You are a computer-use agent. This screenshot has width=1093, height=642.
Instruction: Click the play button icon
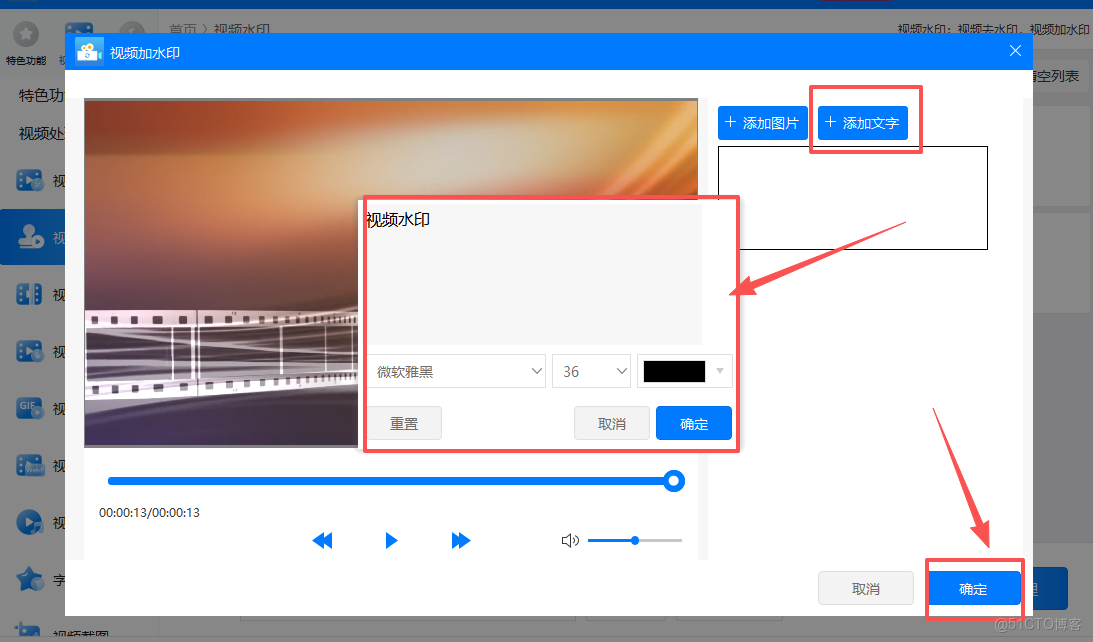[391, 540]
